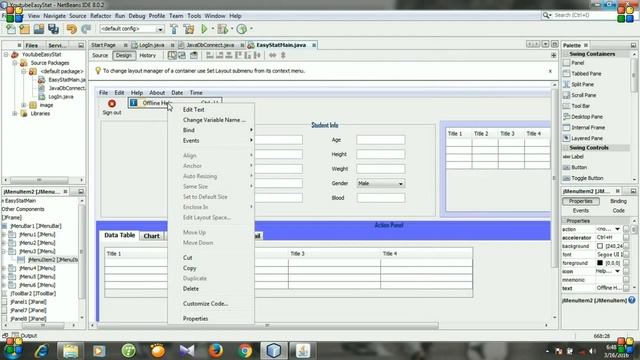
Task: Open Internet Explorer from the taskbar
Action: coord(42,351)
